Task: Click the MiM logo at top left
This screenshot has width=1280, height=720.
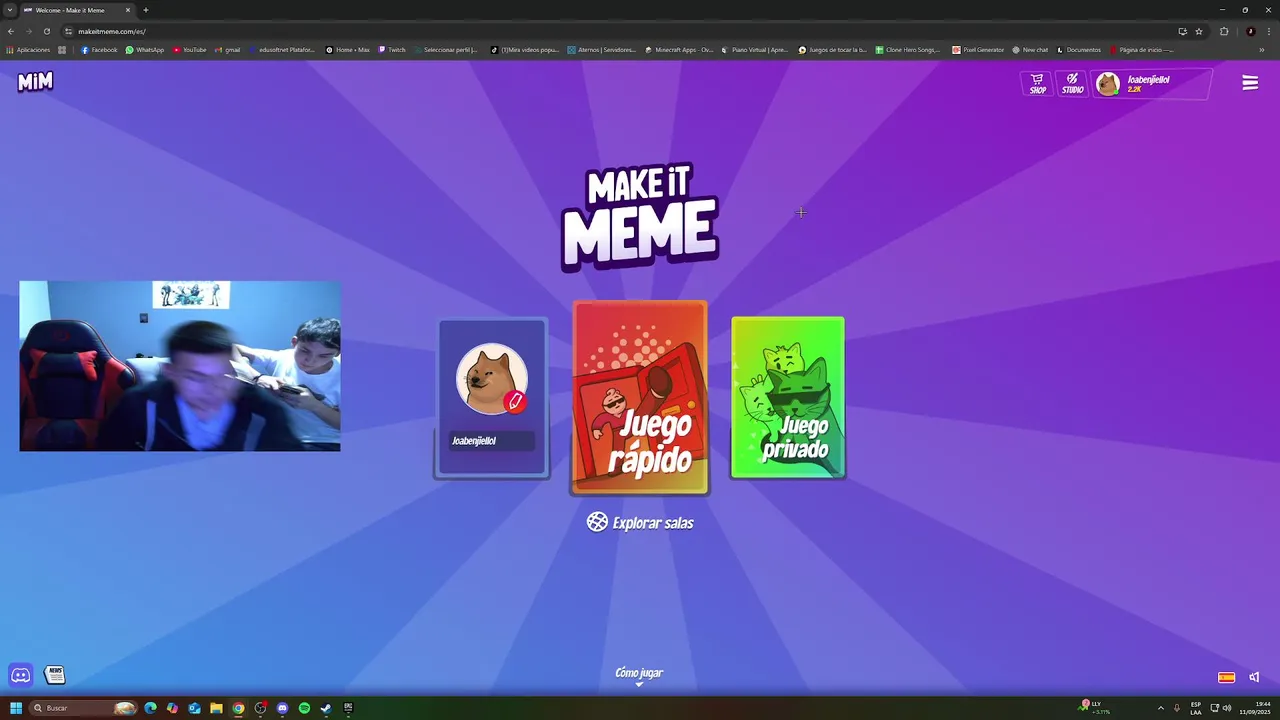Action: coord(35,82)
